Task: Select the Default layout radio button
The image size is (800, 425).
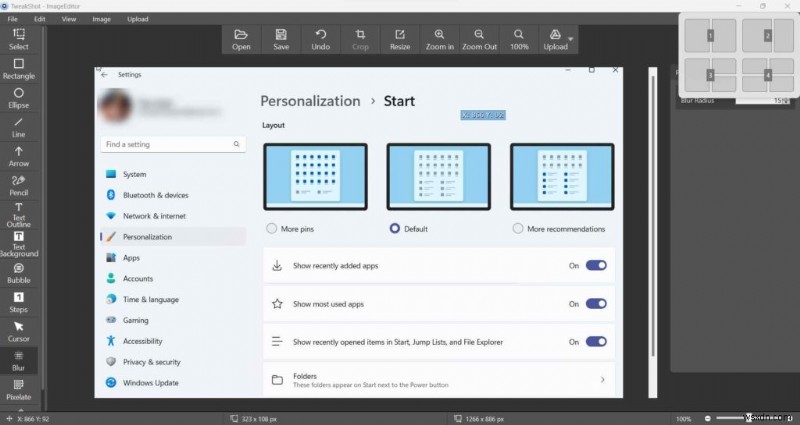Action: 394,228
